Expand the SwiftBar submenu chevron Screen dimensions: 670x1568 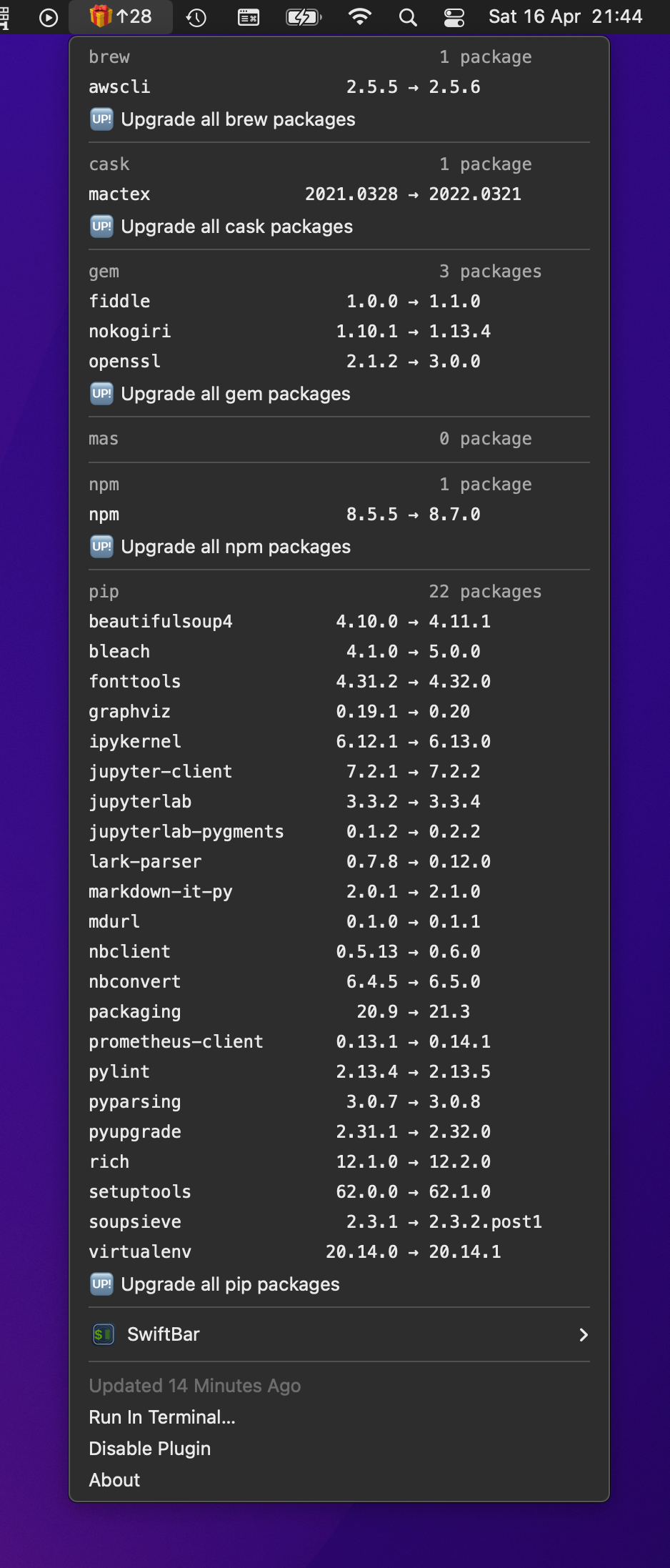pyautogui.click(x=584, y=1334)
